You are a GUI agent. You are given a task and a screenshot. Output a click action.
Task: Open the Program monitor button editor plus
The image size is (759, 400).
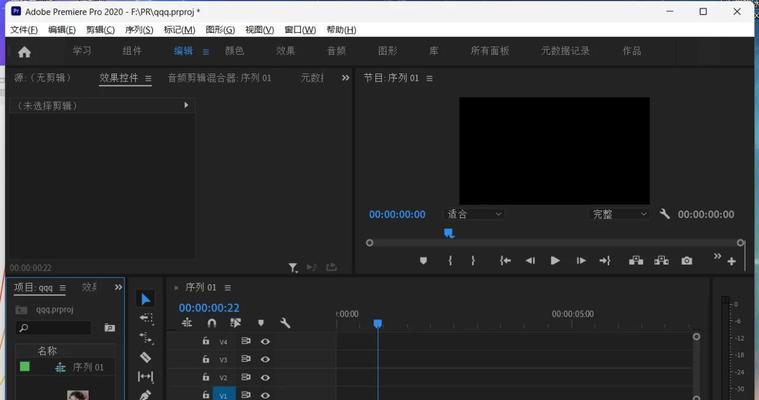click(731, 262)
